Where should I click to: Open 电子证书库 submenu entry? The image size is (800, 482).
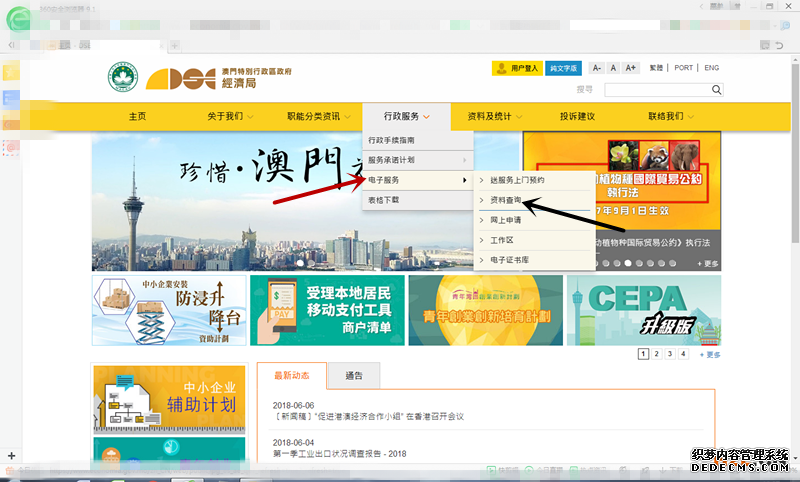click(534, 260)
